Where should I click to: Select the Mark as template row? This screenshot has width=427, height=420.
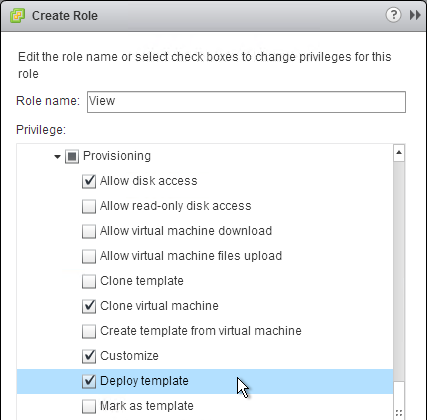tap(205, 406)
